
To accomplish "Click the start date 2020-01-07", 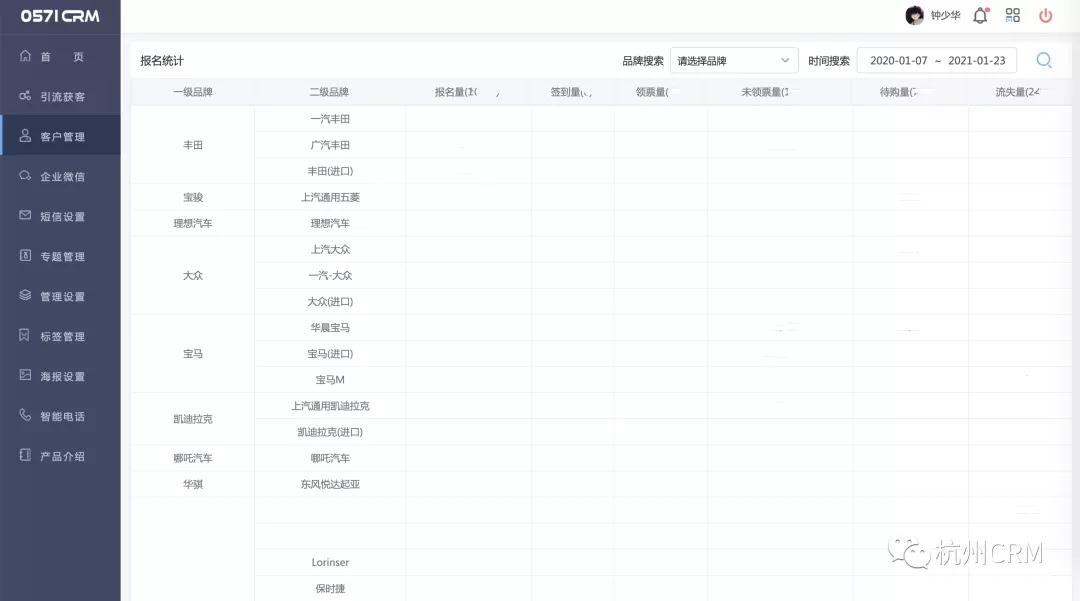I will 899,61.
